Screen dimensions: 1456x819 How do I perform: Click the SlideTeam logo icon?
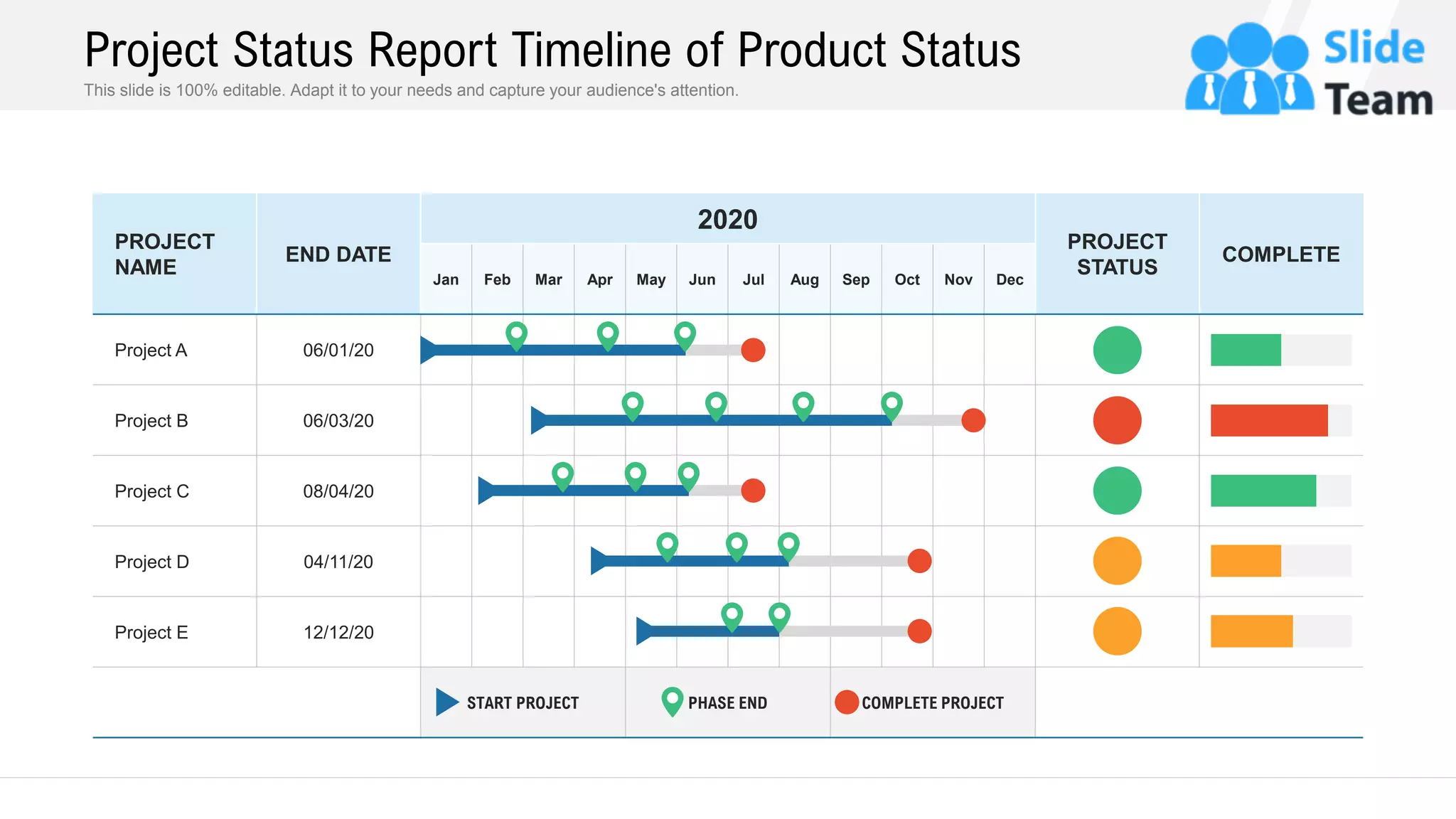pyautogui.click(x=1249, y=70)
